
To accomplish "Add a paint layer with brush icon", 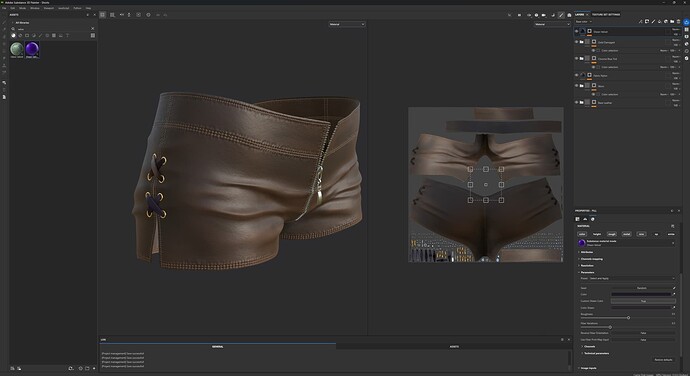I will (653, 21).
